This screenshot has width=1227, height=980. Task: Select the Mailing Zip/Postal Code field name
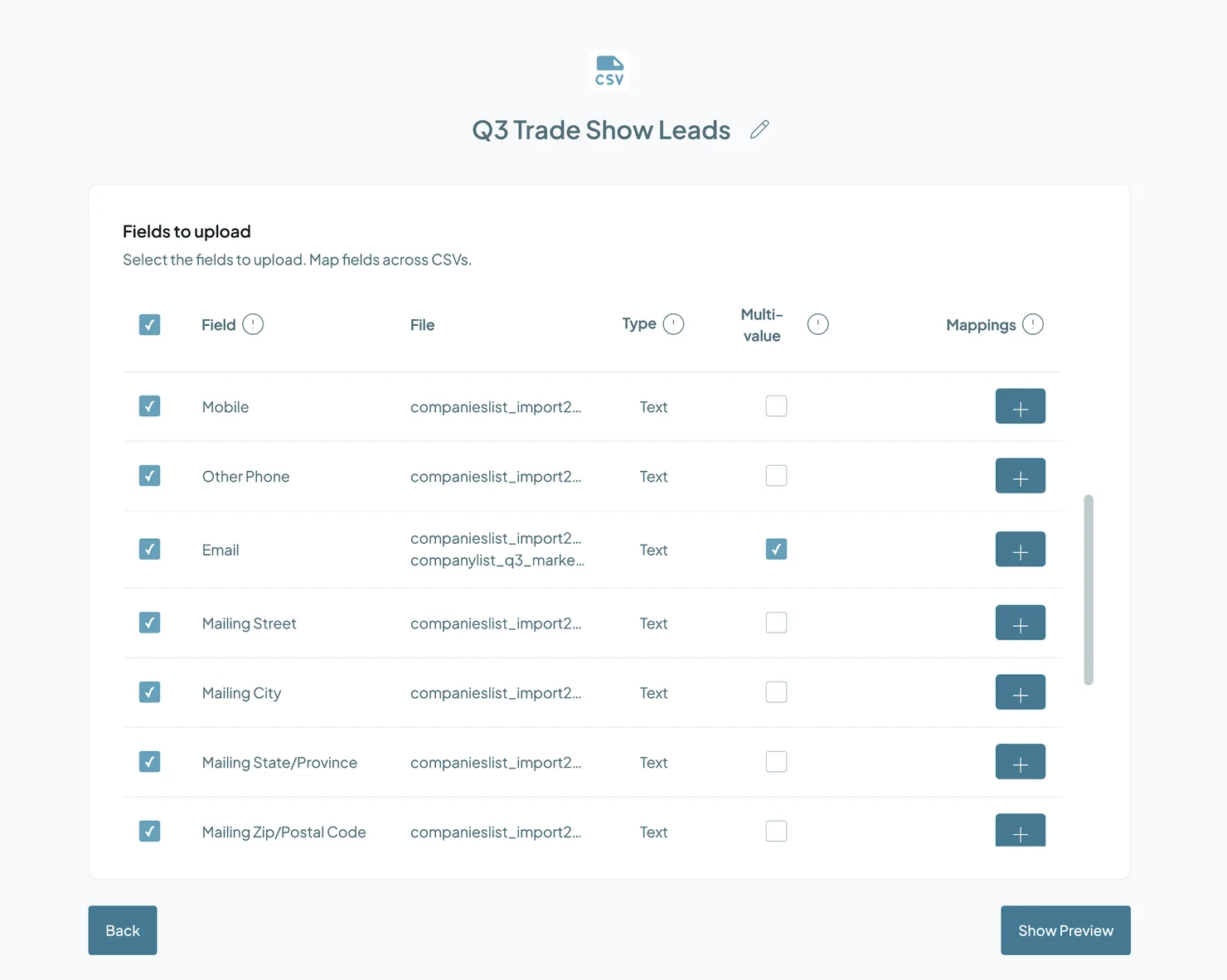point(284,832)
